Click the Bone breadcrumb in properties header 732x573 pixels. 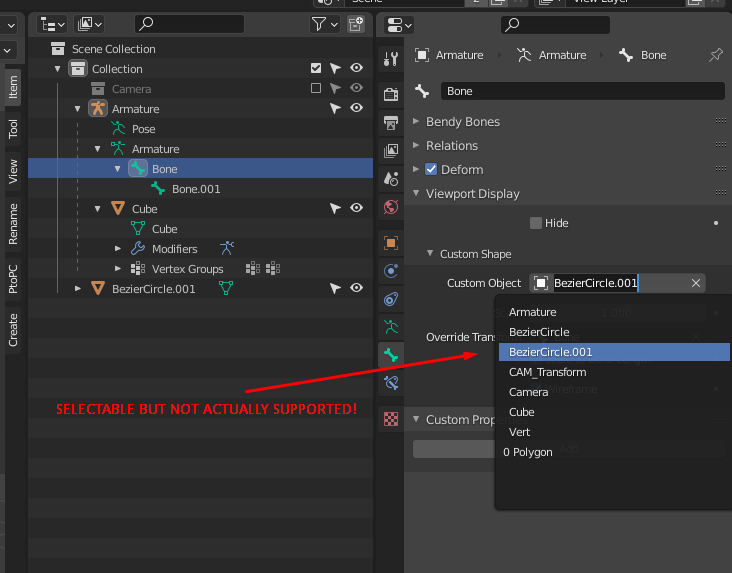[x=642, y=55]
